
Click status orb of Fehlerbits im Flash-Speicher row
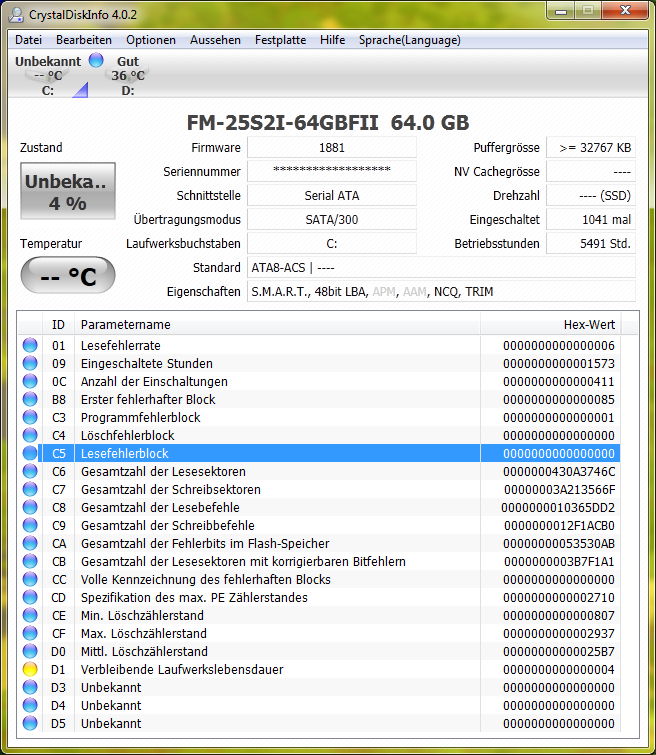[30, 543]
